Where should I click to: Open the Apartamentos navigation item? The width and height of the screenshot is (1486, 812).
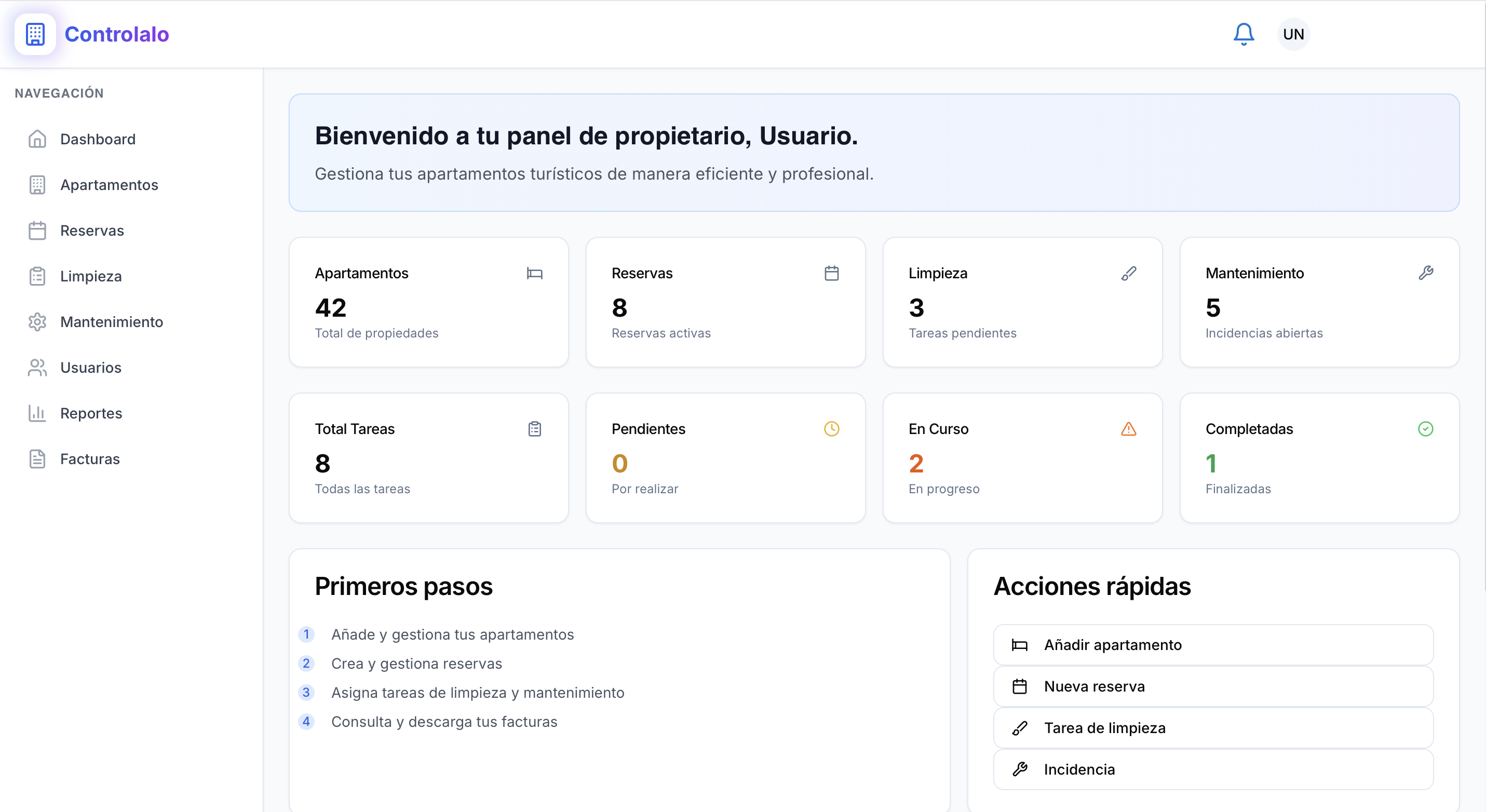[131, 184]
